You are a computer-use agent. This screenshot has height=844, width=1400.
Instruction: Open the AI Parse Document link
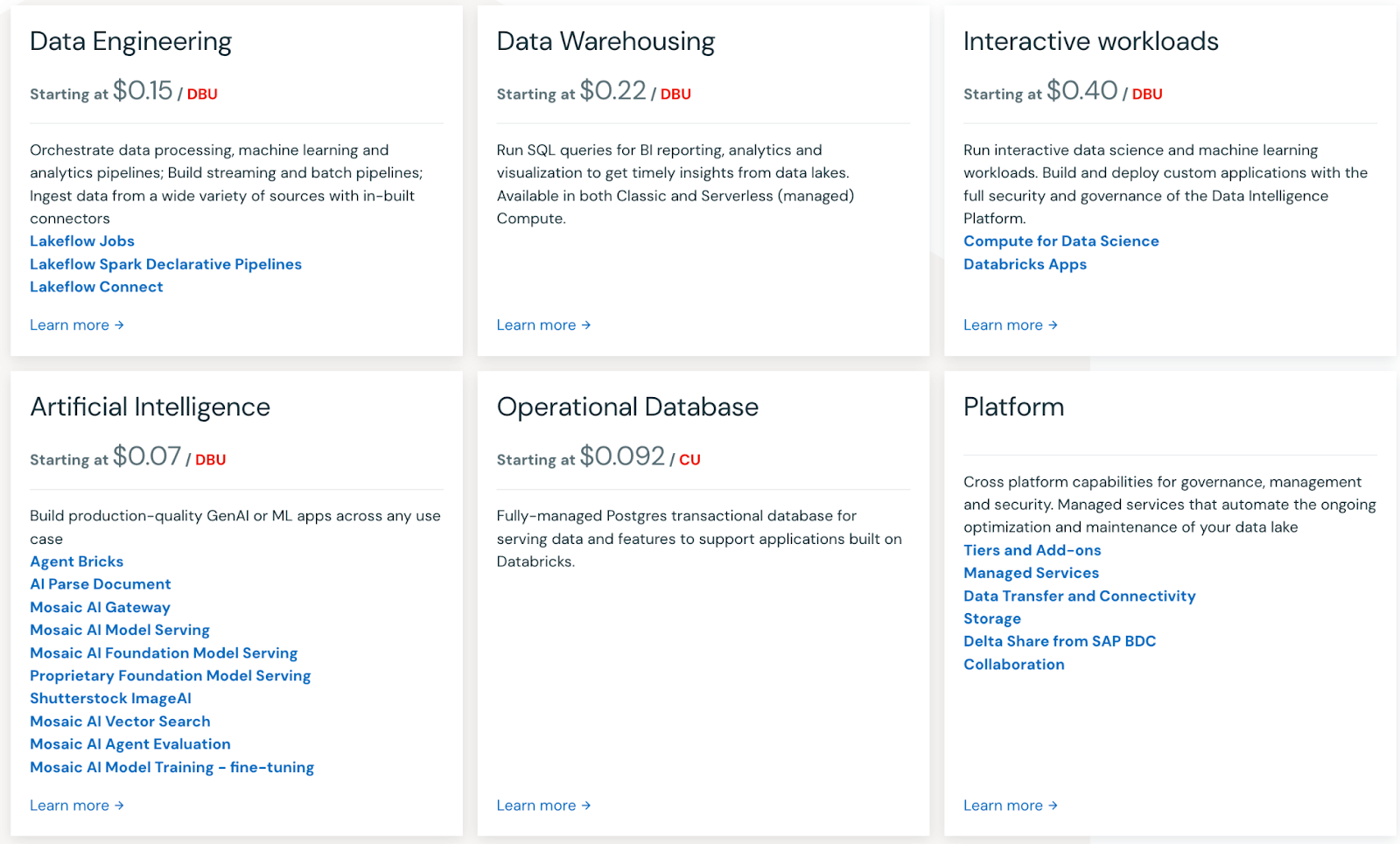(101, 584)
